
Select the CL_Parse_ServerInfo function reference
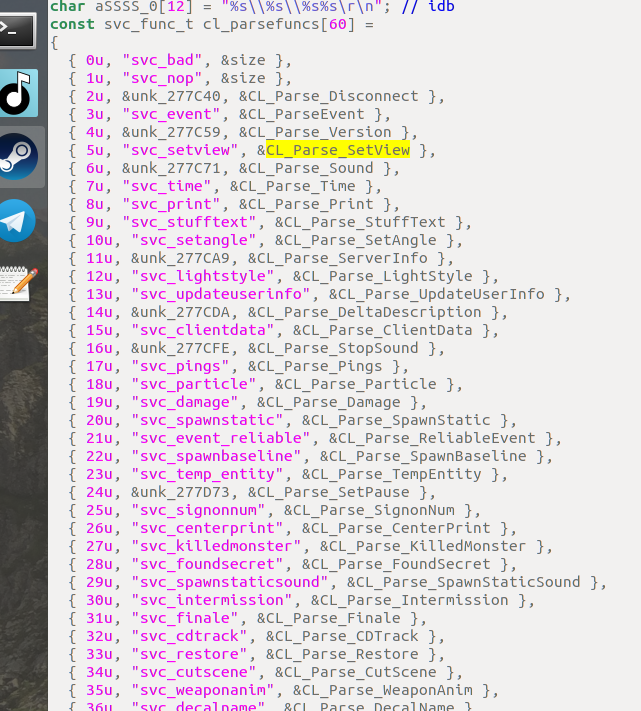click(x=342, y=258)
